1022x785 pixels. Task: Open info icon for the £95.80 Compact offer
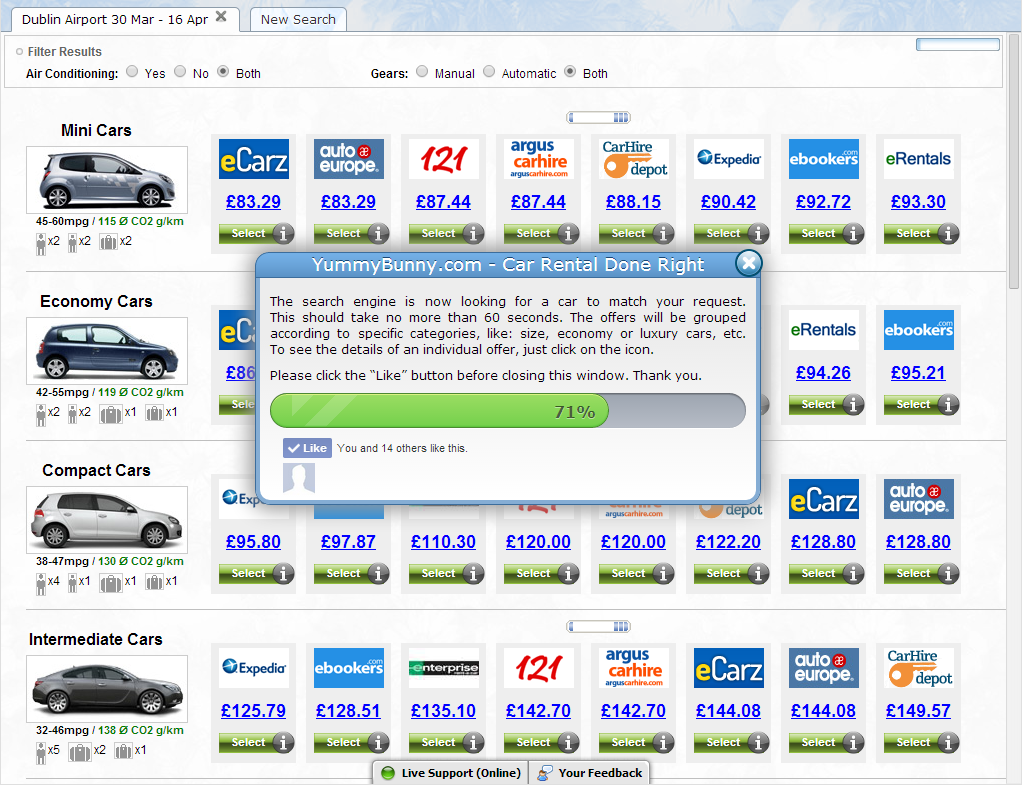coord(283,573)
